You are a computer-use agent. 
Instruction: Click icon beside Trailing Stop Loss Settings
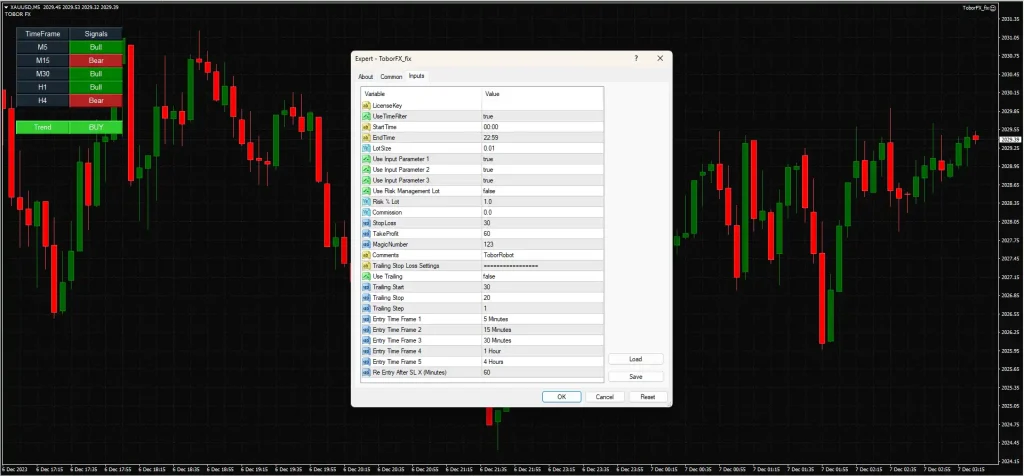pyautogui.click(x=366, y=266)
